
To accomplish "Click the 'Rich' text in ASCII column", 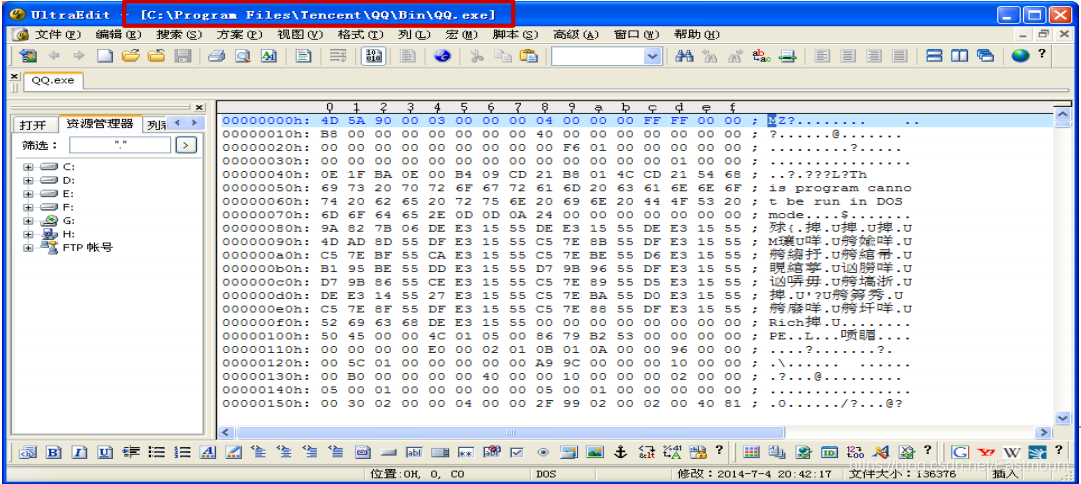I will pyautogui.click(x=787, y=323).
